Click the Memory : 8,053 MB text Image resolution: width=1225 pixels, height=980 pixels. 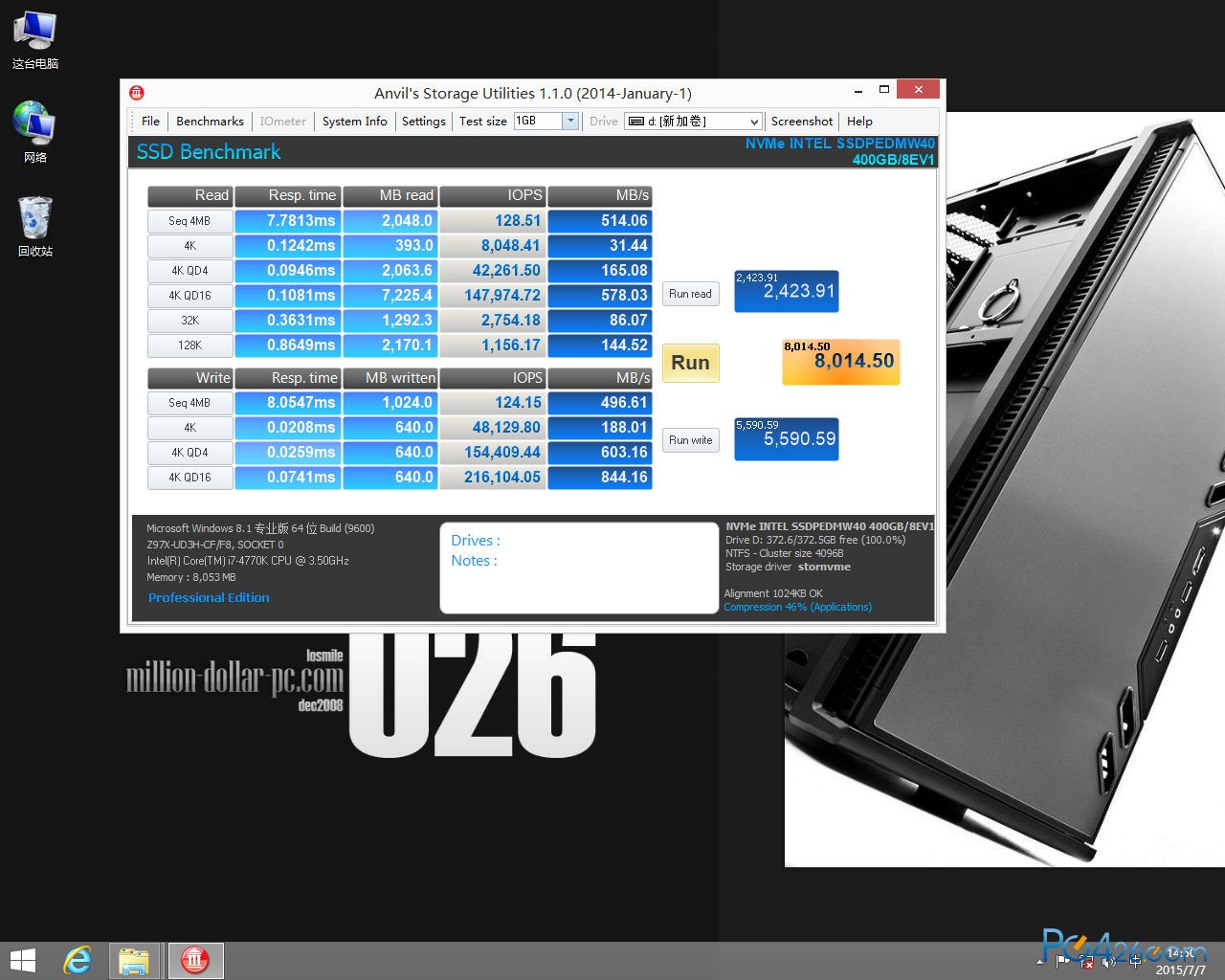click(x=190, y=577)
